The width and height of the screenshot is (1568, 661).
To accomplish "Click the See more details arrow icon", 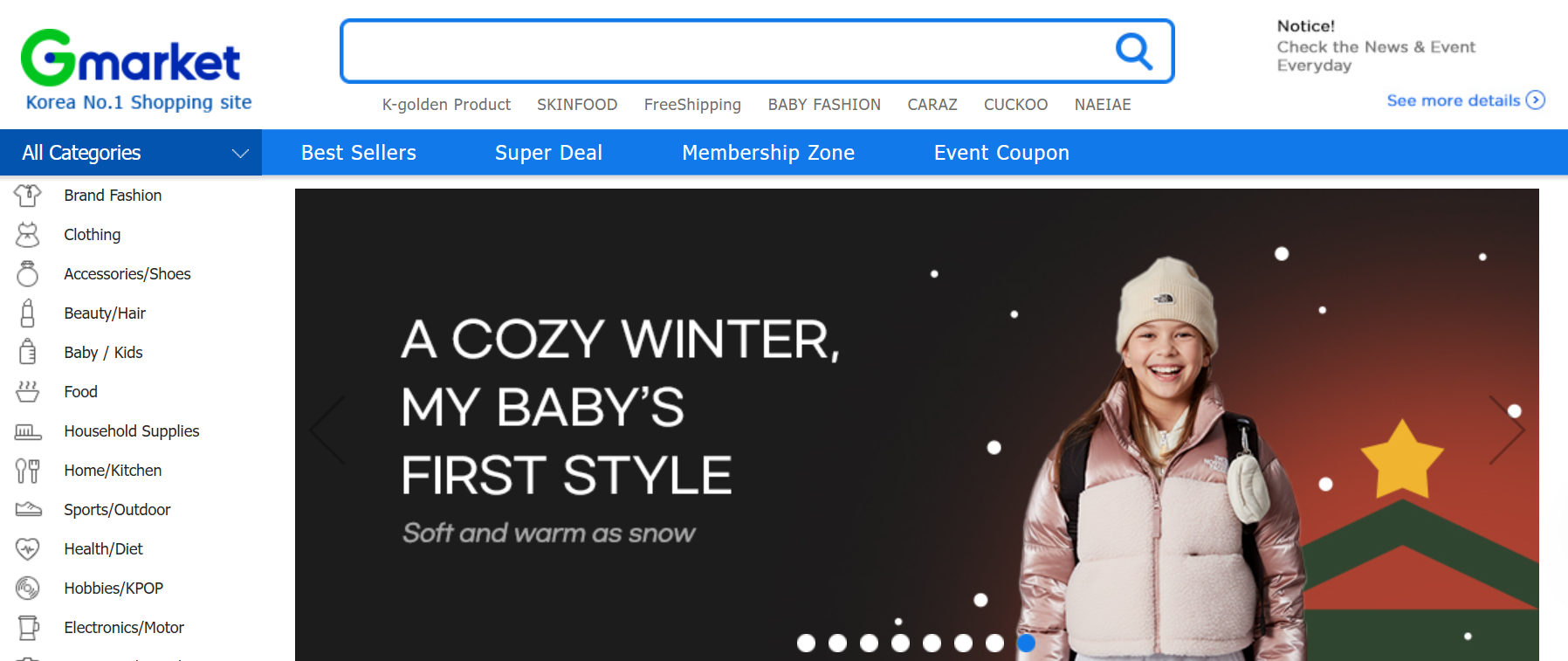I will pos(1535,100).
